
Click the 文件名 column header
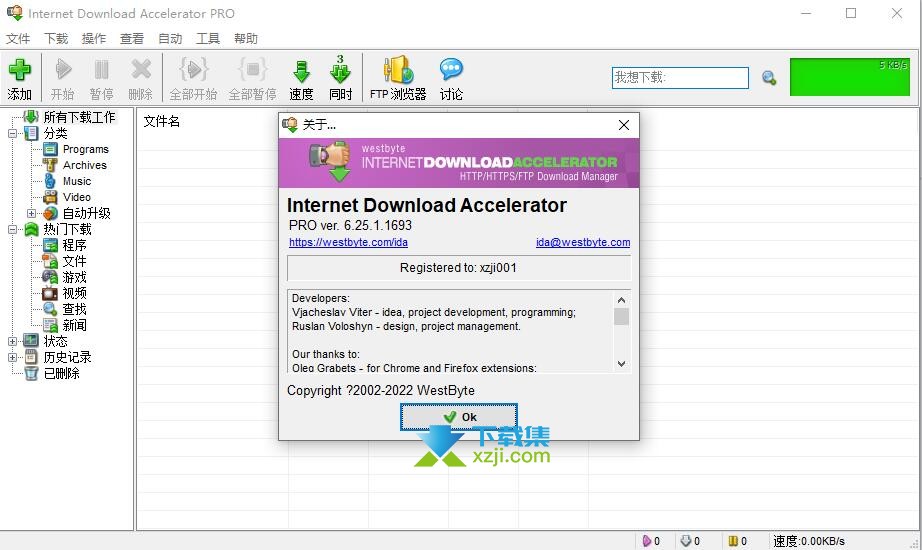(162, 122)
